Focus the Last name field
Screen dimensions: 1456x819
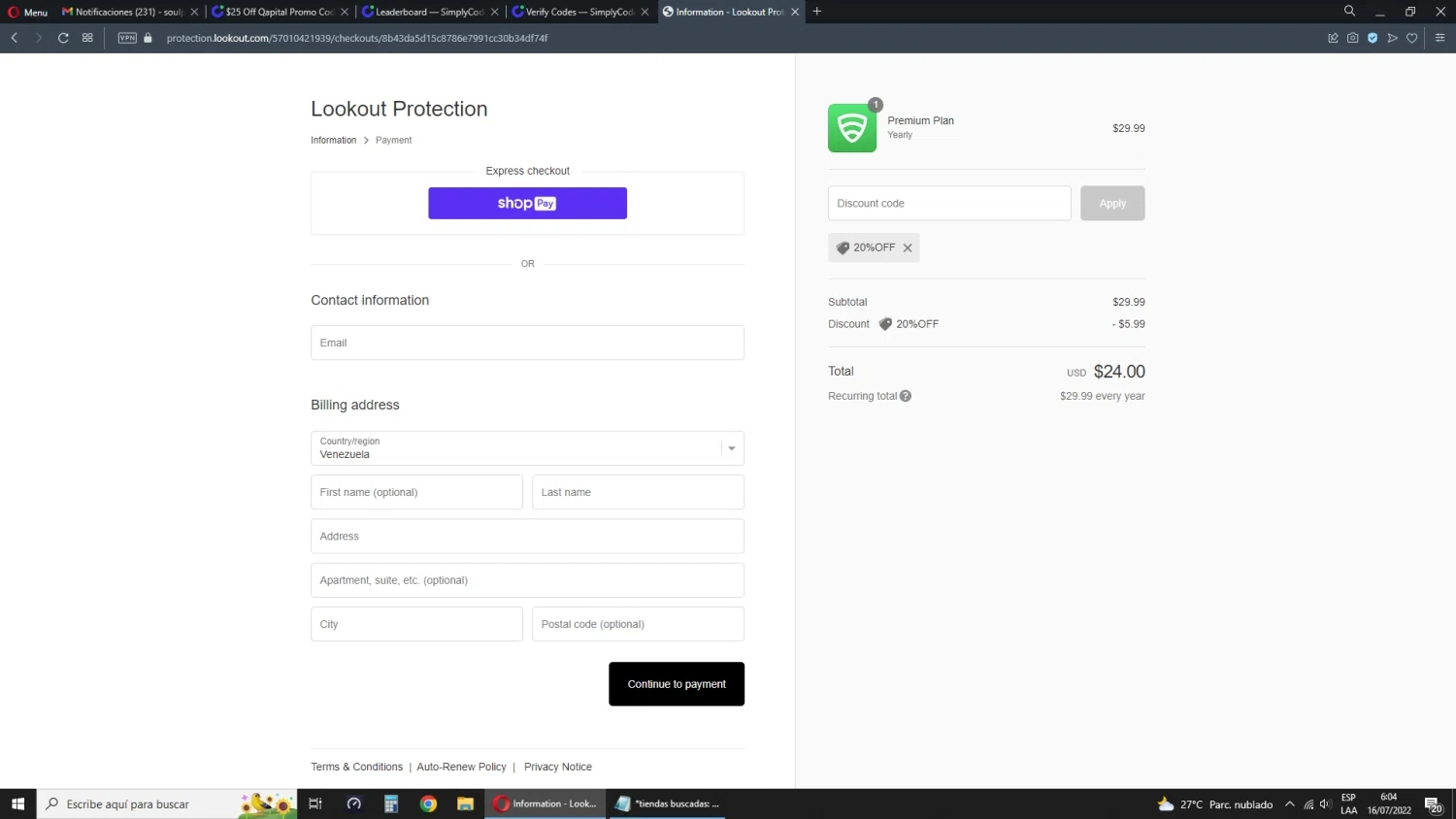click(638, 492)
